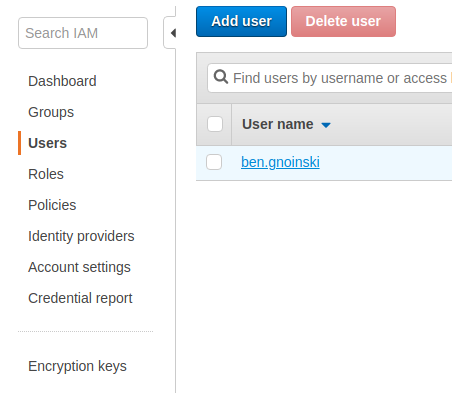Sort by the User name column header

coord(278,124)
